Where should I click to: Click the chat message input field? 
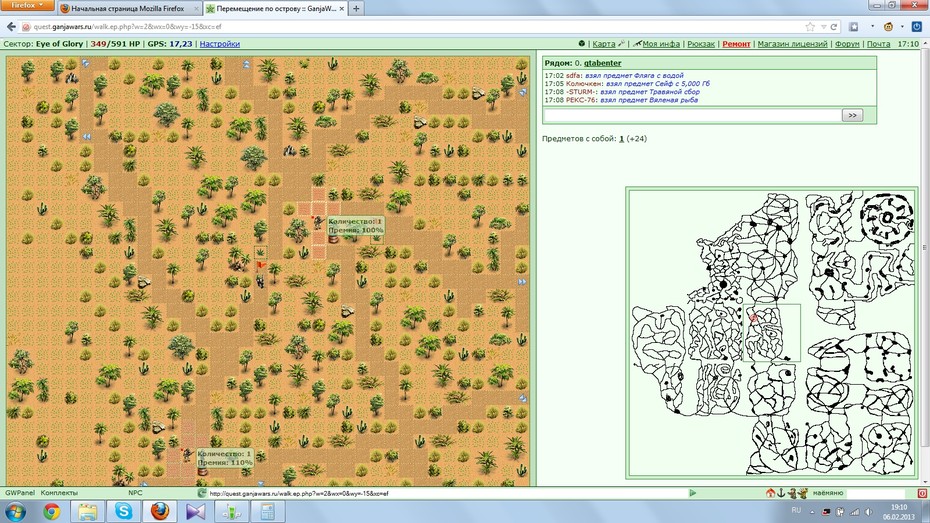pyautogui.click(x=692, y=115)
